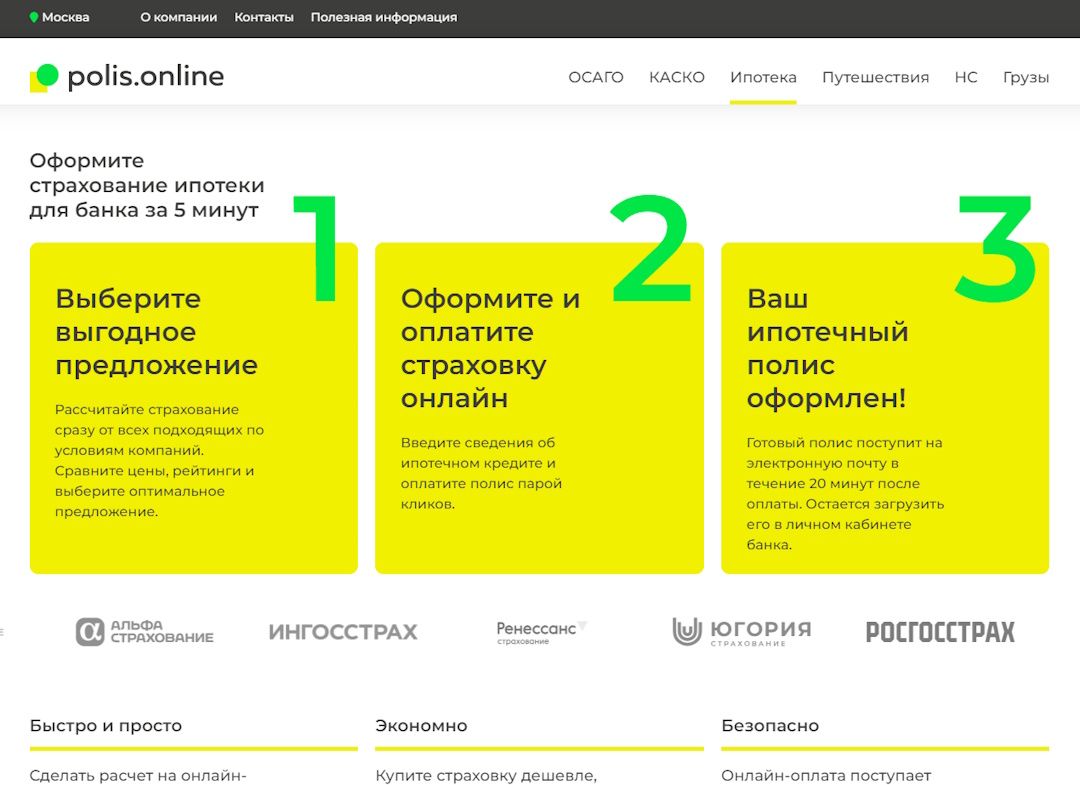Navigate to the НС tab
The width and height of the screenshot is (1080, 785).
pyautogui.click(x=966, y=77)
